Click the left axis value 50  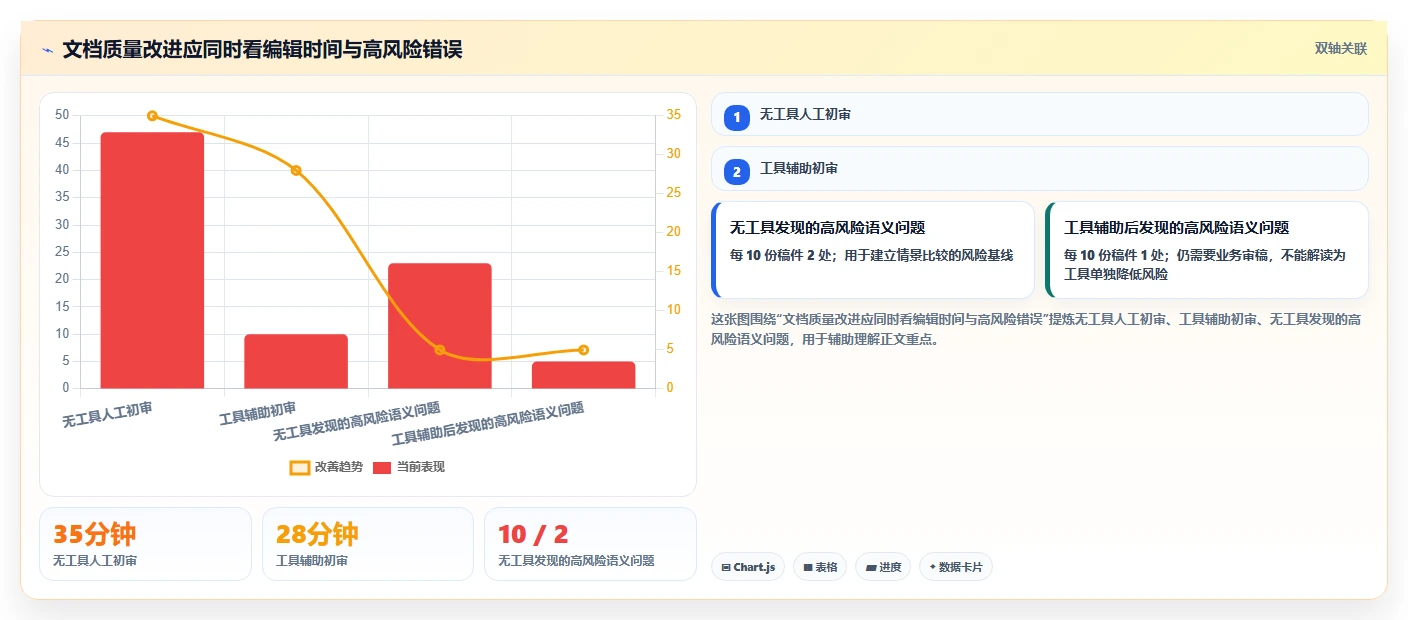tap(62, 115)
